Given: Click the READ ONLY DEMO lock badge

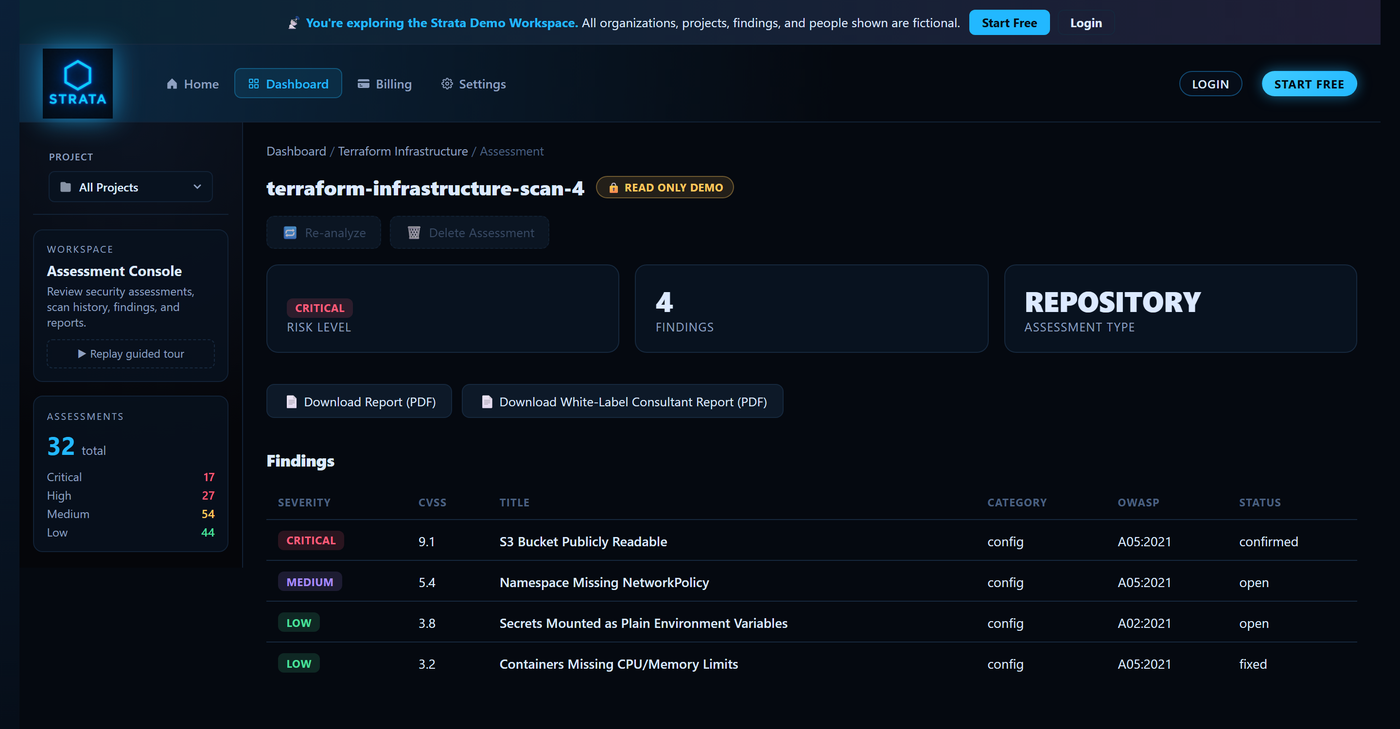Looking at the screenshot, I should point(665,187).
